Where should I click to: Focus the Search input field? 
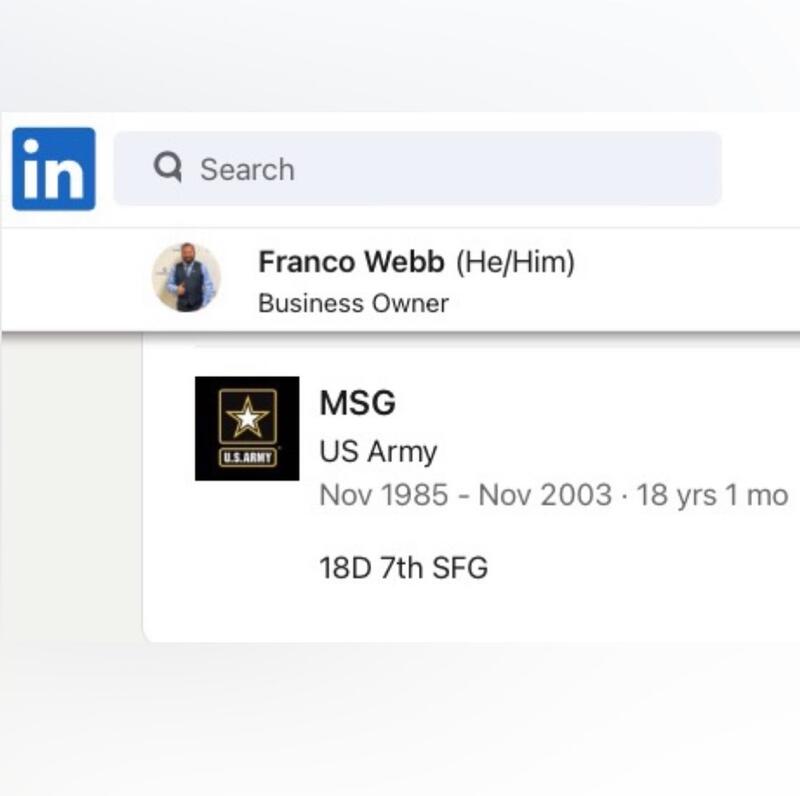click(x=450, y=168)
